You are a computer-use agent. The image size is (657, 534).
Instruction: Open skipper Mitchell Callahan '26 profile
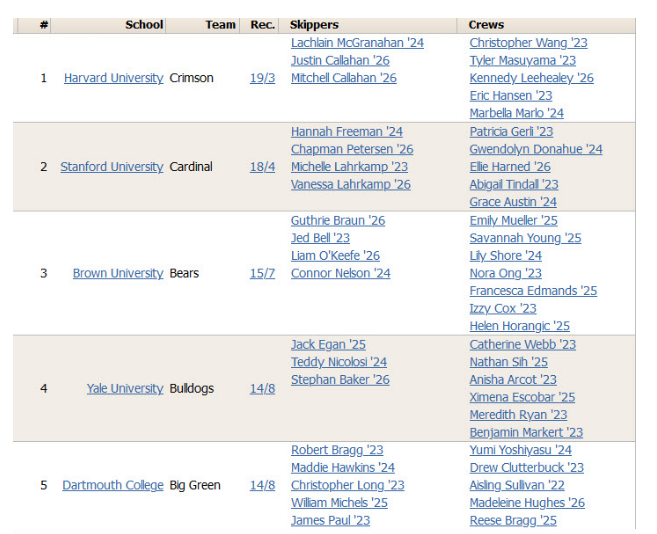tap(344, 78)
